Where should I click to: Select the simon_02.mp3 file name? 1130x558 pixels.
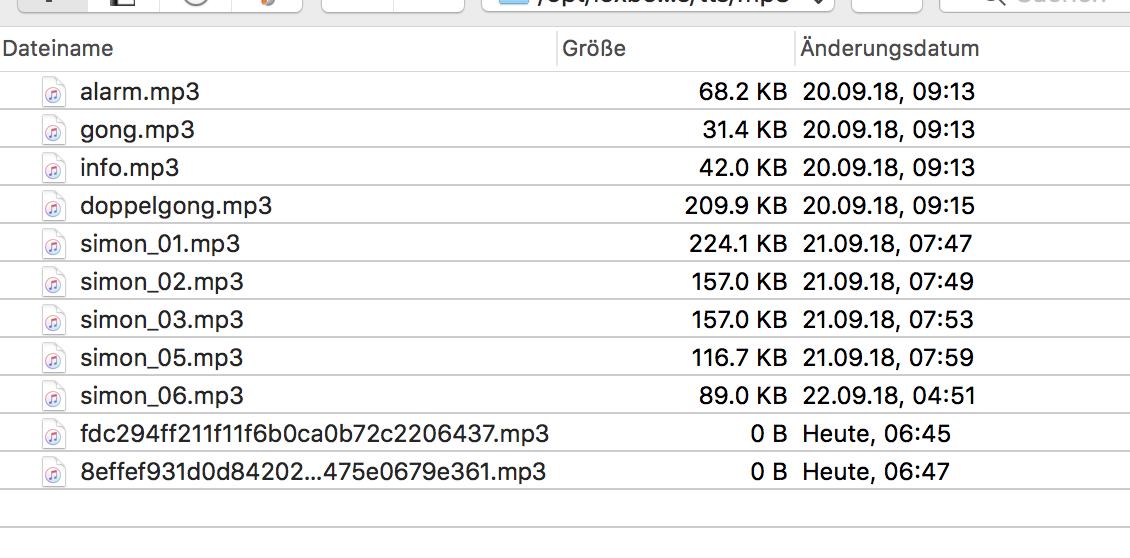pos(162,282)
